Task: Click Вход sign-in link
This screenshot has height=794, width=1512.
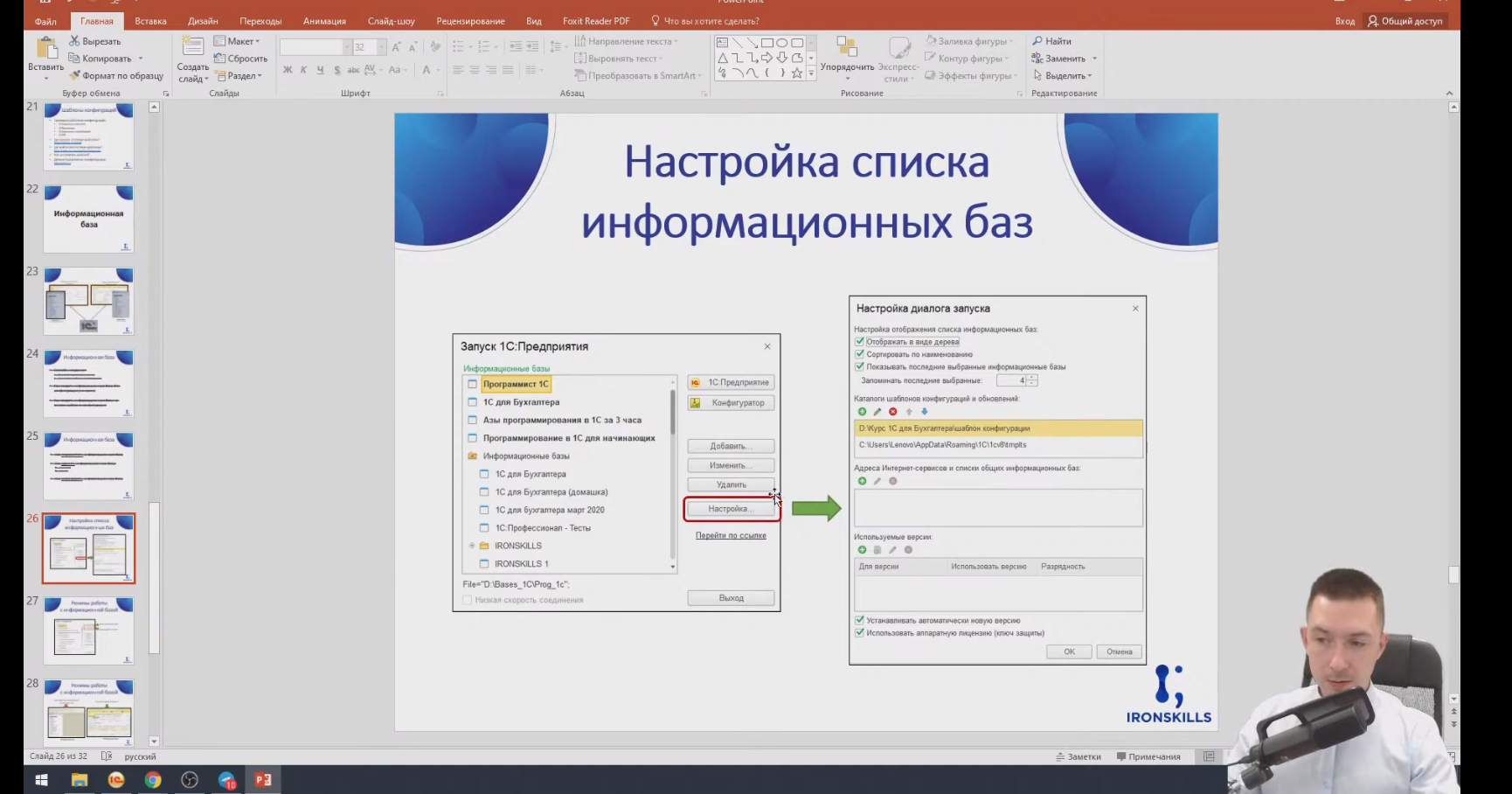Action: pyautogui.click(x=1345, y=21)
